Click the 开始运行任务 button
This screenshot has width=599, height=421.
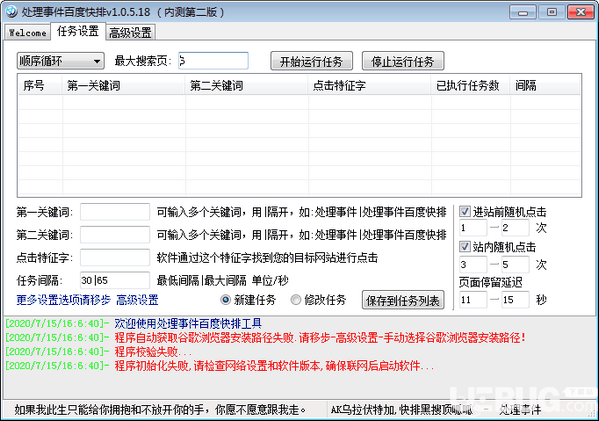pos(311,61)
